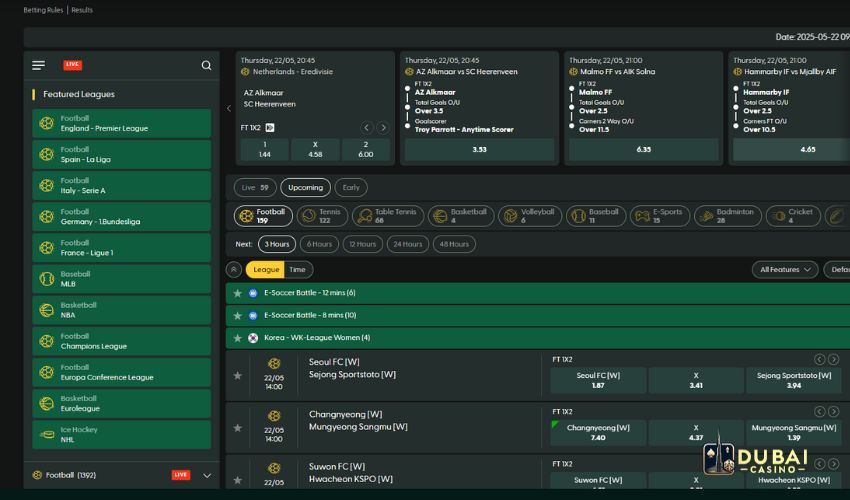Select Badminton 28 sport filter
Viewport: 850px width, 500px height.
tap(727, 216)
